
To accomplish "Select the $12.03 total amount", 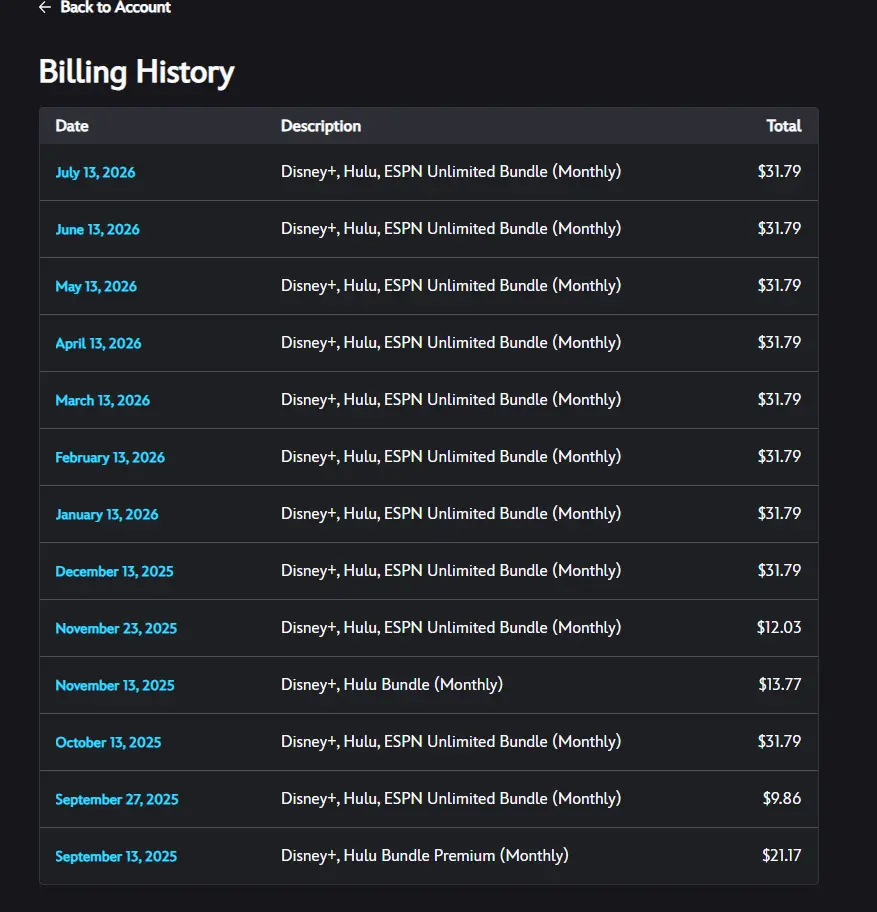I will point(779,627).
